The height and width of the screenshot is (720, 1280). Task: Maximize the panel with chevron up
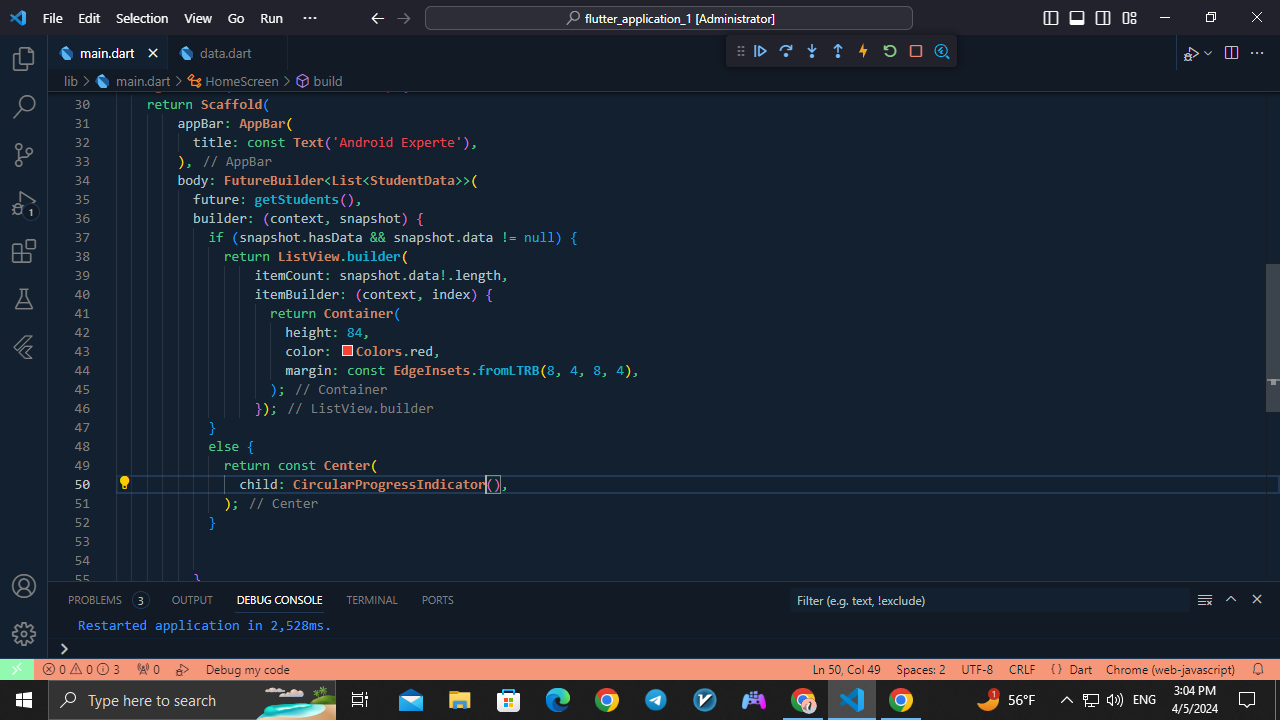1231,599
